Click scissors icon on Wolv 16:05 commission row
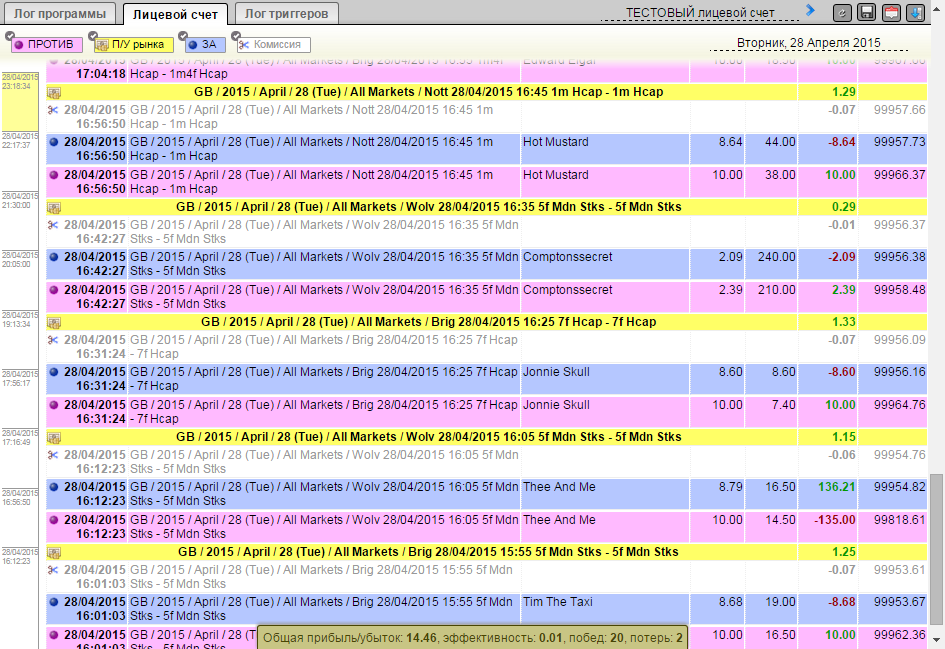Screen dimensions: 945x649 (54, 456)
